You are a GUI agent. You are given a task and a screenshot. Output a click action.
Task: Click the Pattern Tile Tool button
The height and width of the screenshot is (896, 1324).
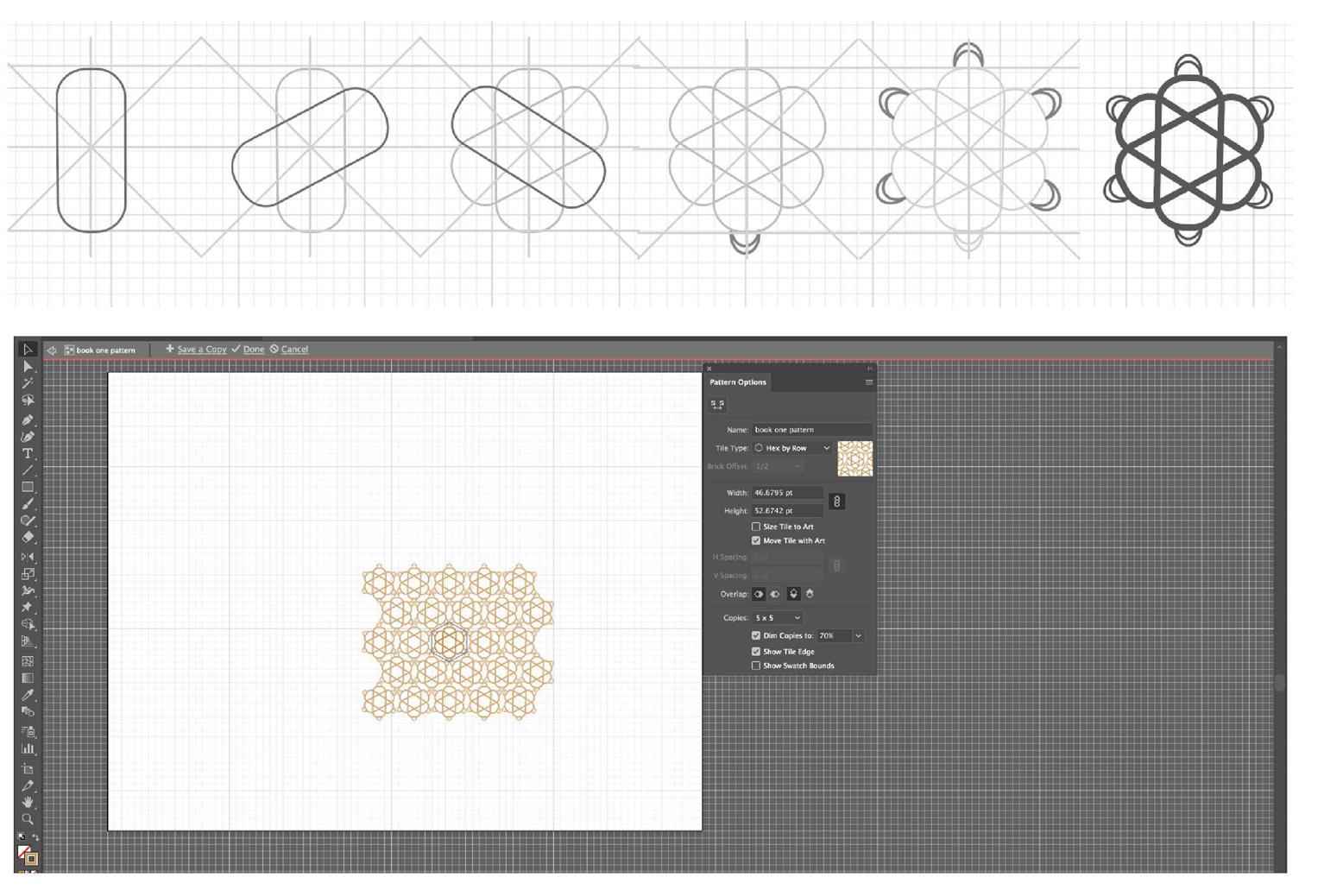point(717,404)
